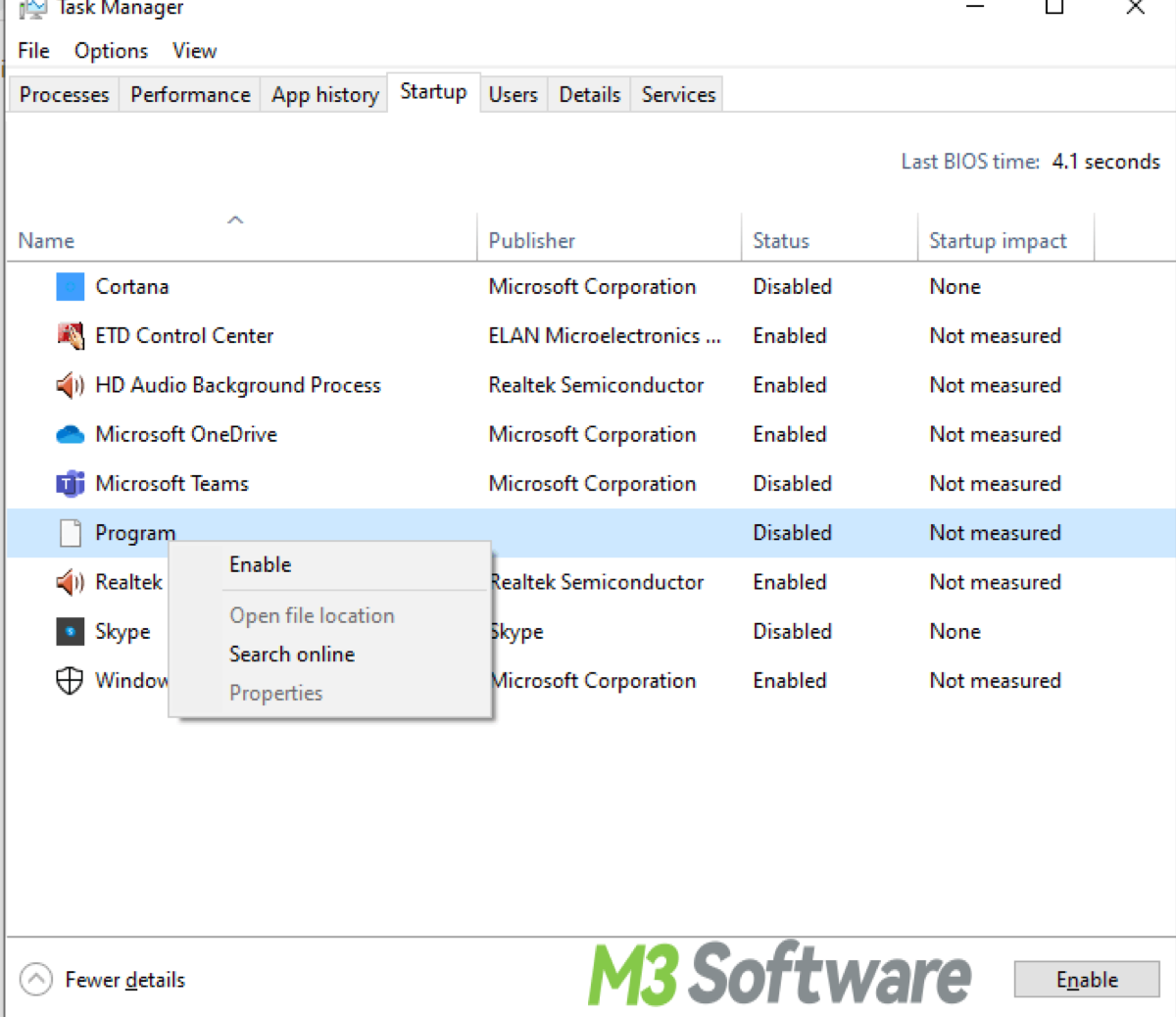Select the Microsoft Teams entry
This screenshot has height=1017, width=1176.
click(x=171, y=483)
